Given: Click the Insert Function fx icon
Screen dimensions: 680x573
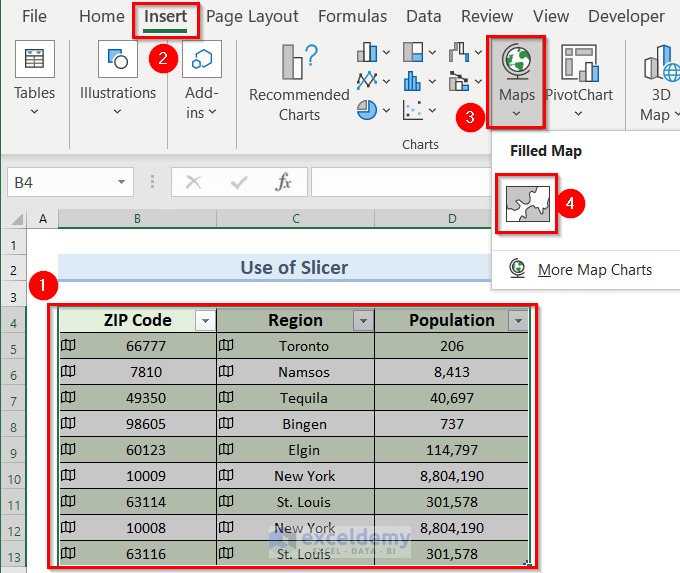Looking at the screenshot, I should 283,182.
